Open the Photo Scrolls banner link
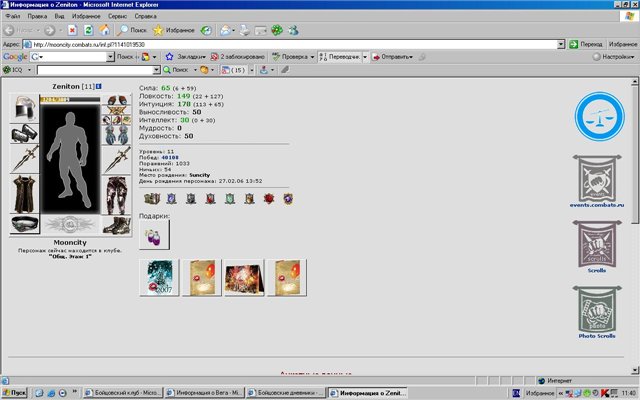 [x=597, y=312]
